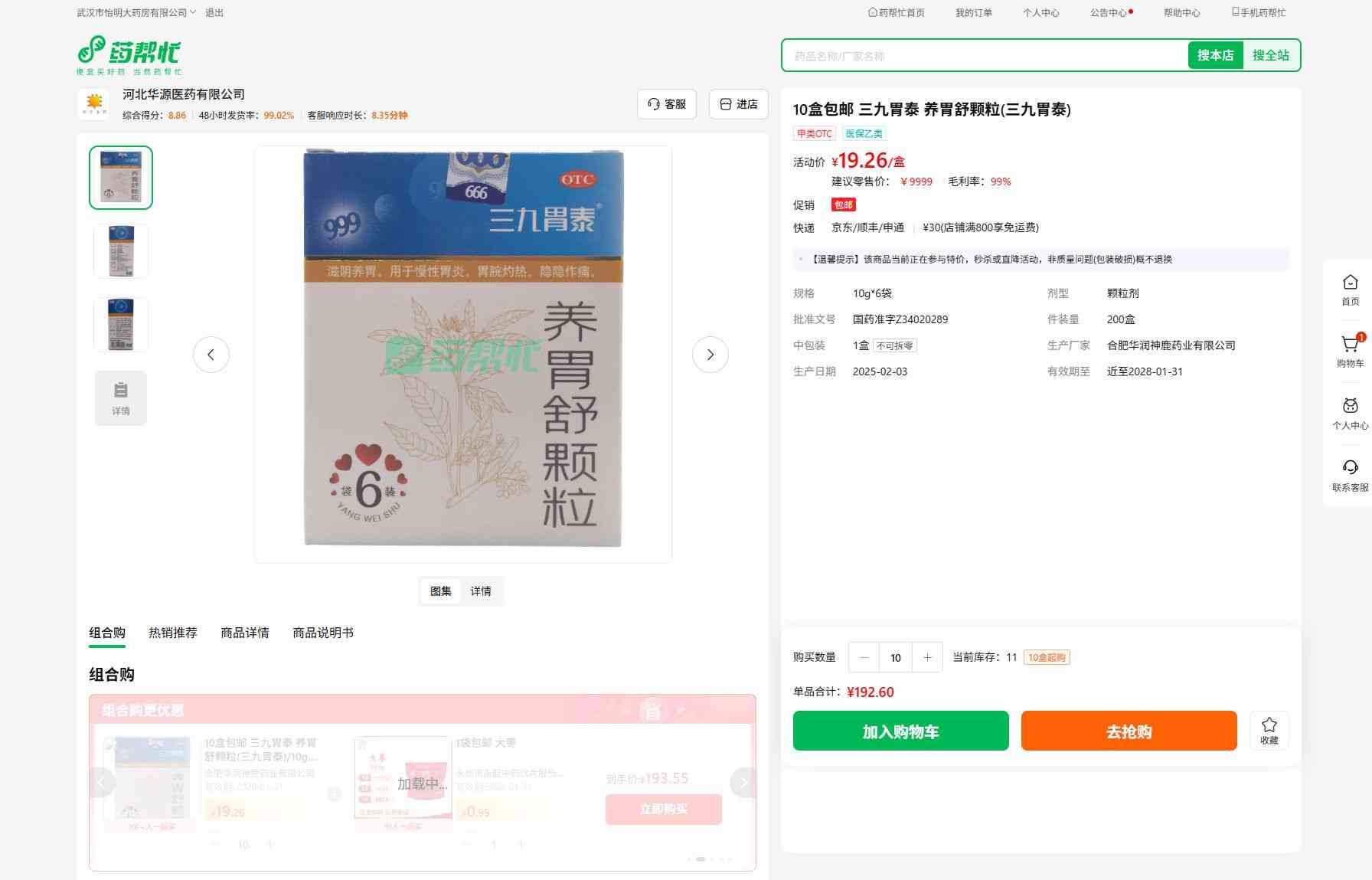The width and height of the screenshot is (1372, 880).
Task: Show previous product image with left arrow
Action: 211,355
